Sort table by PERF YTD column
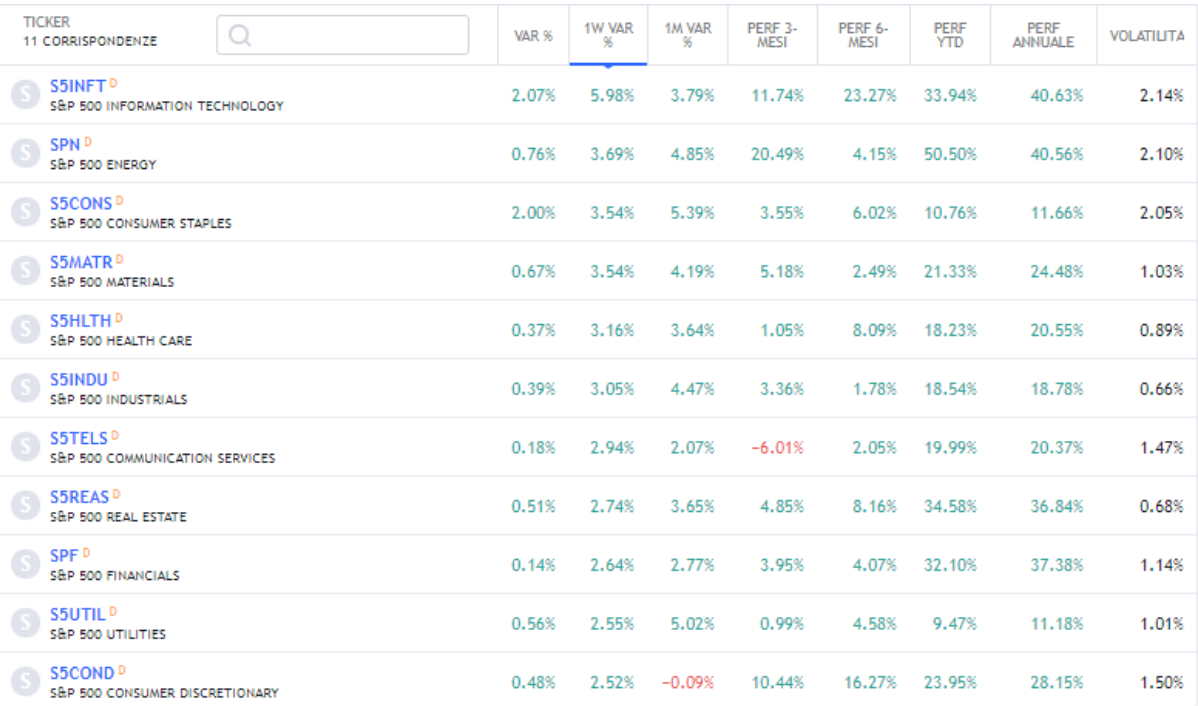Viewport: 1198px width, 706px height. click(950, 36)
